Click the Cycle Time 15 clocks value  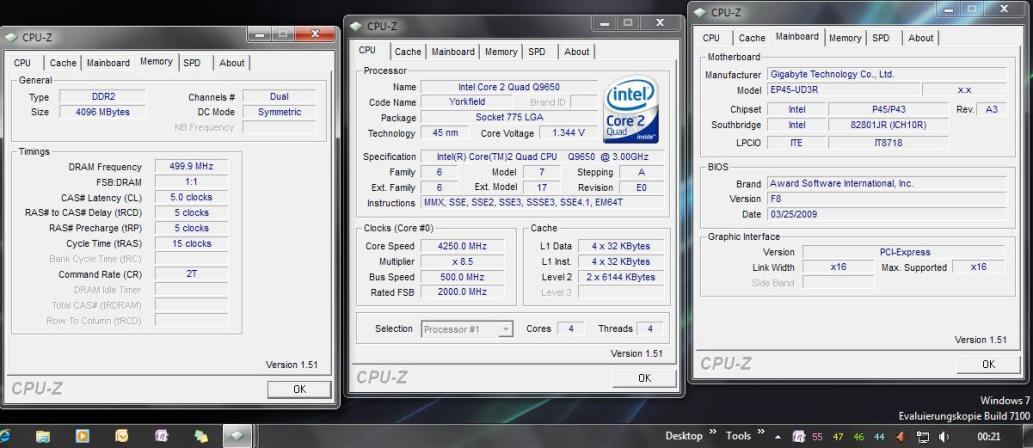pos(192,243)
